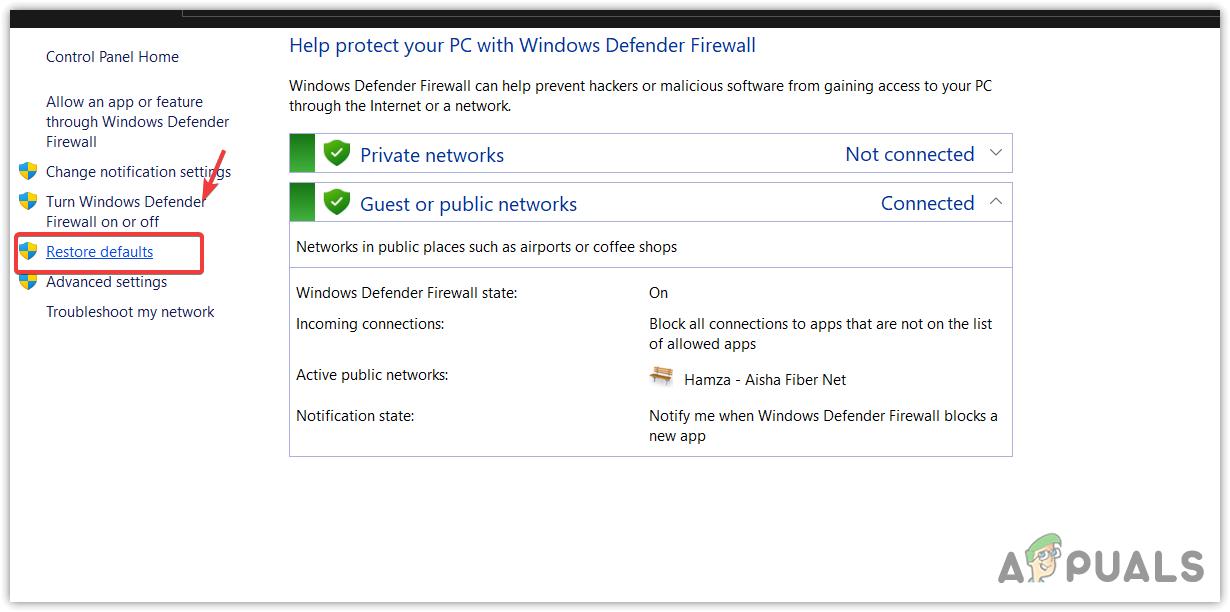Open Allow an app or feature through Firewall

pyautogui.click(x=137, y=121)
